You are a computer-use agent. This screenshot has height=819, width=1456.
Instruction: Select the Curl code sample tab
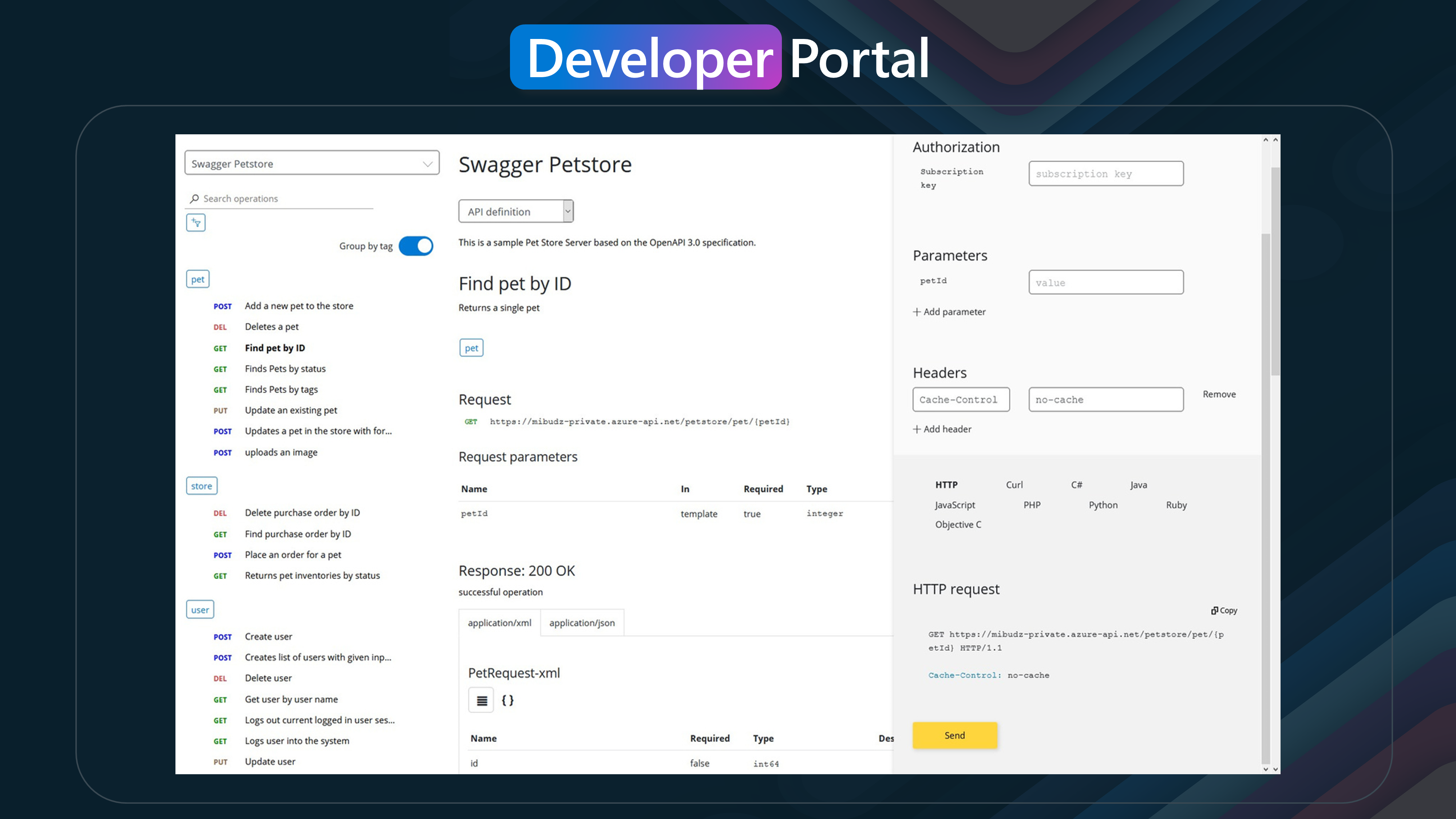point(1014,485)
